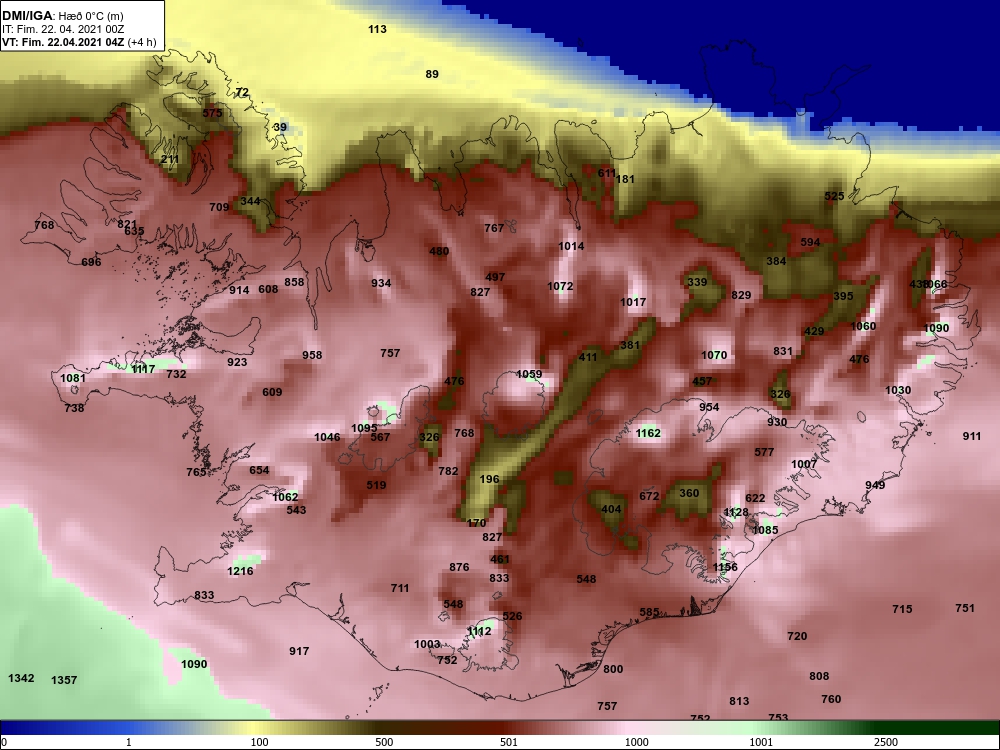This screenshot has width=1000, height=750.
Task: Select the 1001 tick on the color scale
Action: [x=761, y=742]
